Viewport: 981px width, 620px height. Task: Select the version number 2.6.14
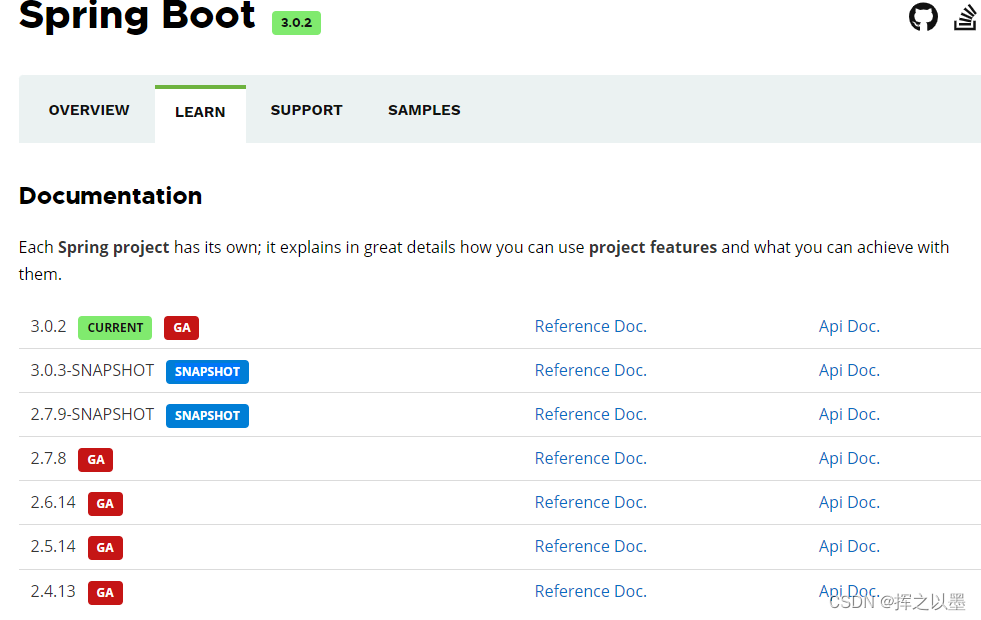tap(53, 502)
